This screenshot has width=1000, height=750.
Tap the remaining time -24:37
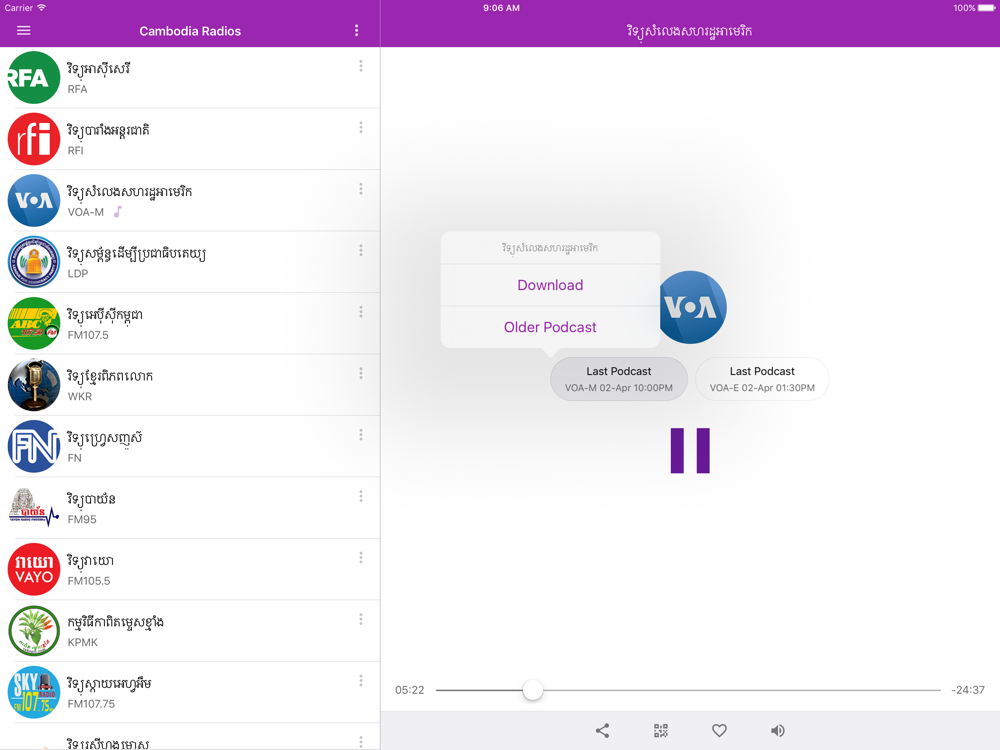coord(967,690)
